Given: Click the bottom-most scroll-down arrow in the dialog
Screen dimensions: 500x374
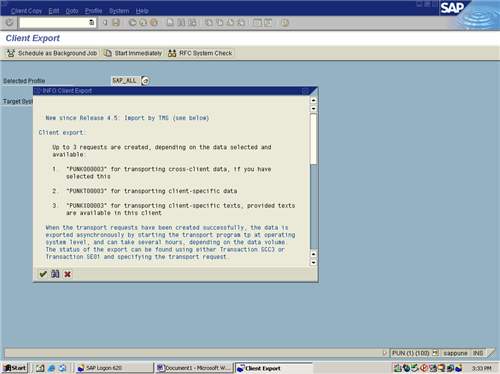Looking at the screenshot, I should click(313, 262).
